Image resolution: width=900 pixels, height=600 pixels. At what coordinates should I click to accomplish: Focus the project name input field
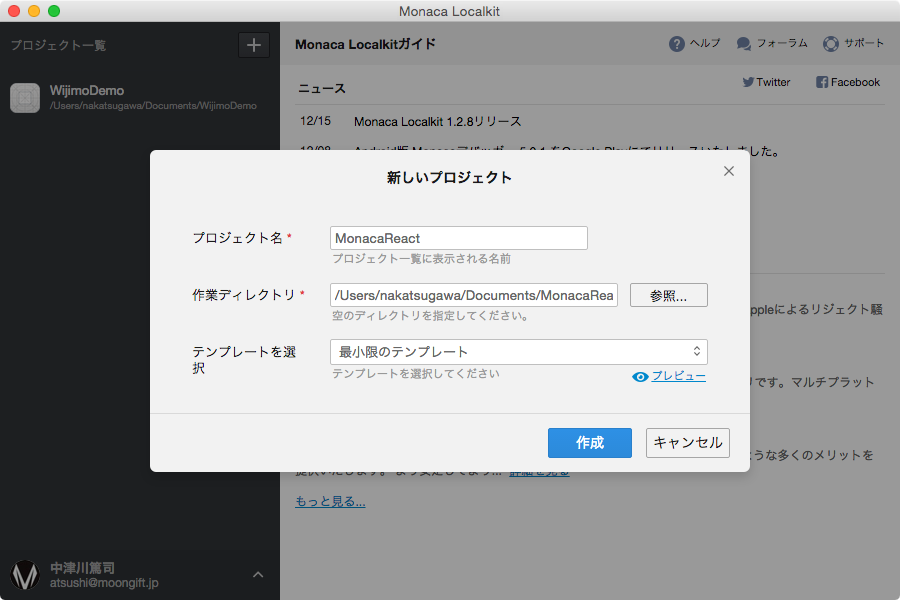click(x=458, y=238)
